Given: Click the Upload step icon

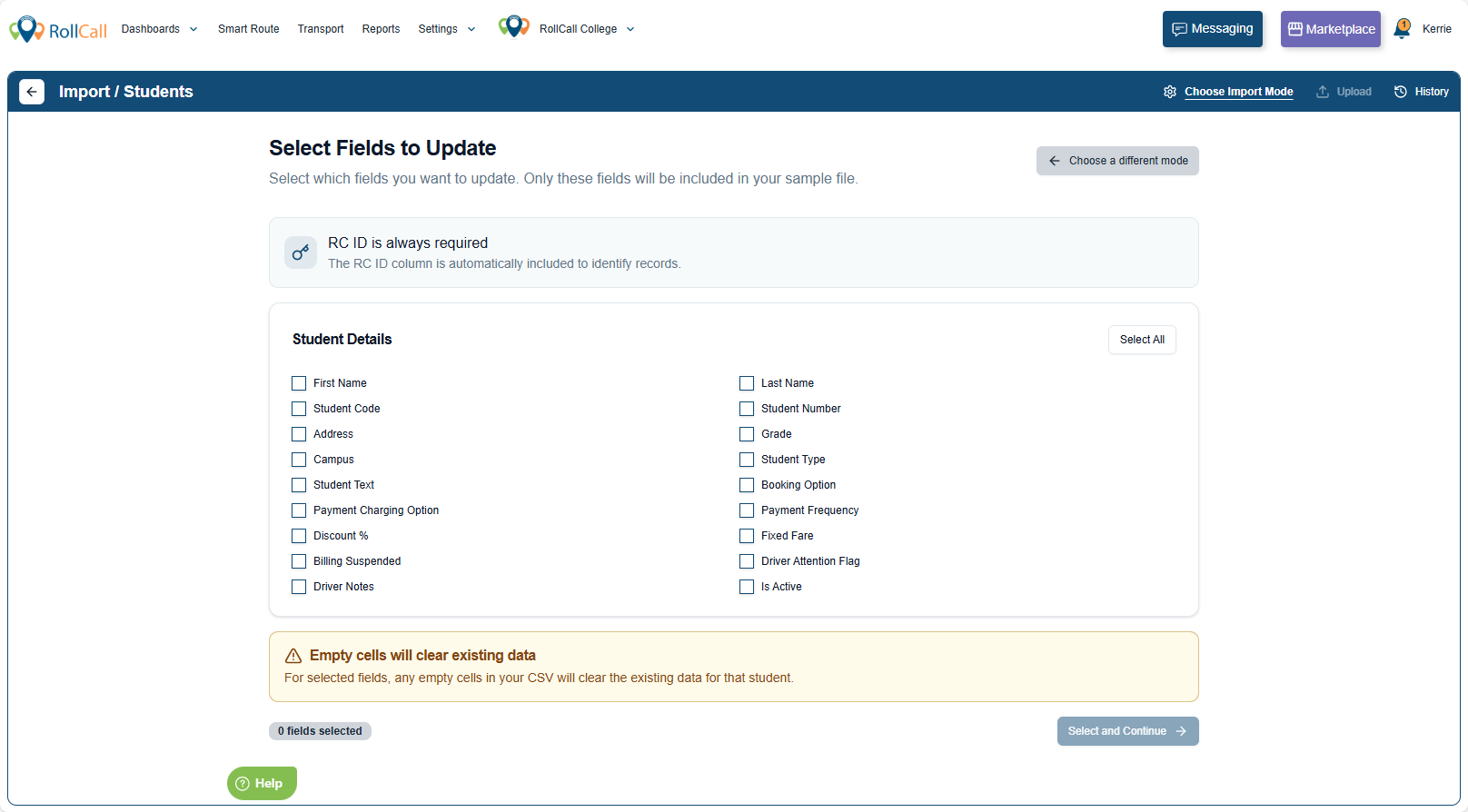Looking at the screenshot, I should [1323, 92].
